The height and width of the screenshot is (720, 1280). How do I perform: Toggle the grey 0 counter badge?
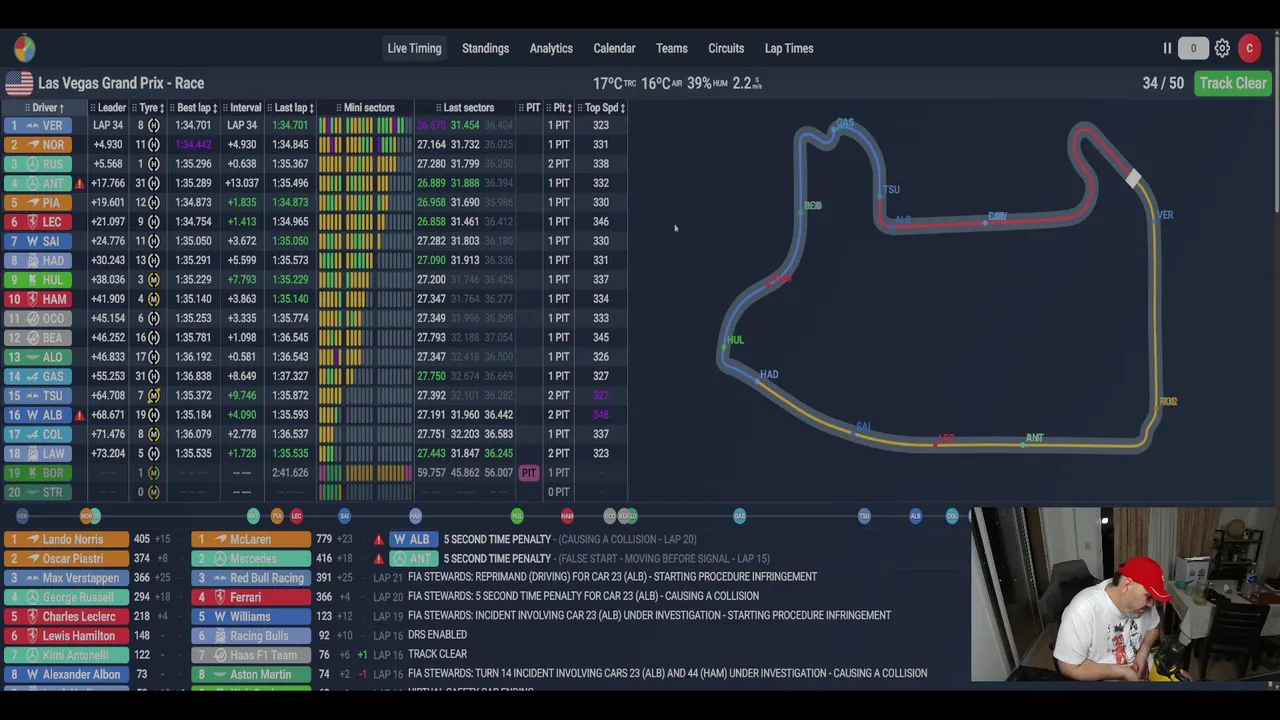coord(1193,48)
